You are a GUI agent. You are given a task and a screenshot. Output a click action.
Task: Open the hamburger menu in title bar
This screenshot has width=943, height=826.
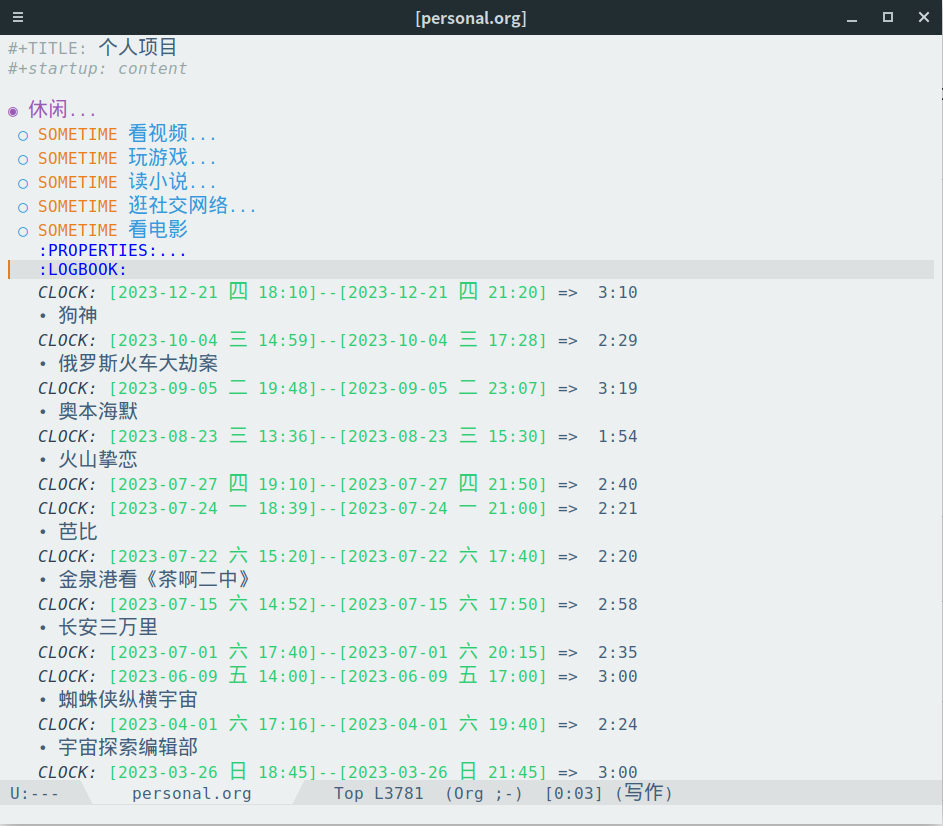(18, 17)
